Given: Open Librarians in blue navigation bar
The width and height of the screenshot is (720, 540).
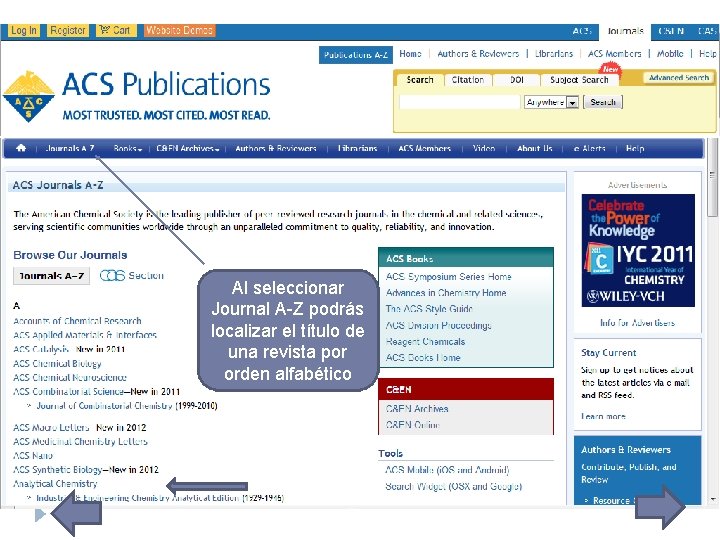Looking at the screenshot, I should coord(357,148).
